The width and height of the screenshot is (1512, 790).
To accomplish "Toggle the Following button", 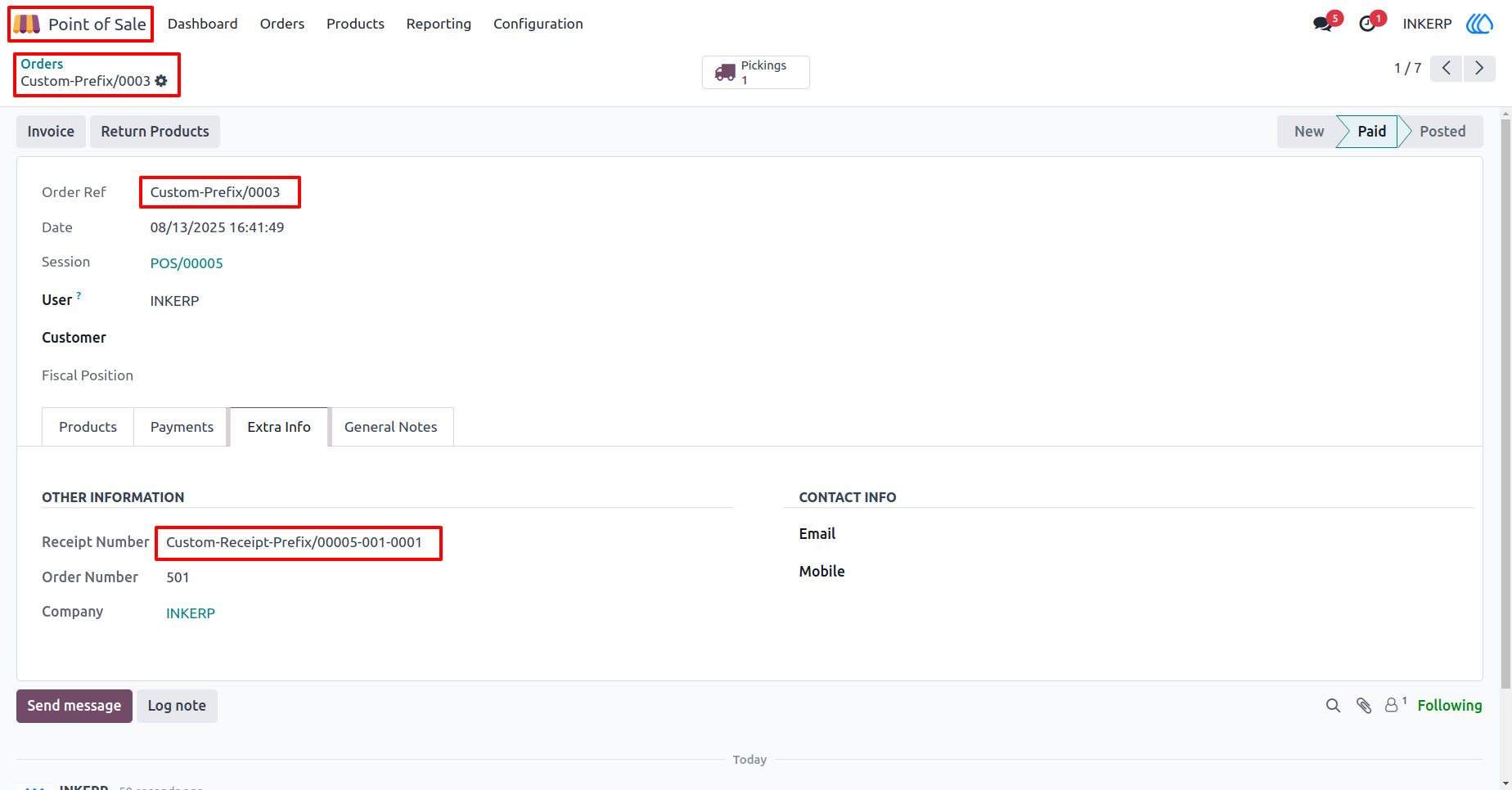I will click(1450, 706).
